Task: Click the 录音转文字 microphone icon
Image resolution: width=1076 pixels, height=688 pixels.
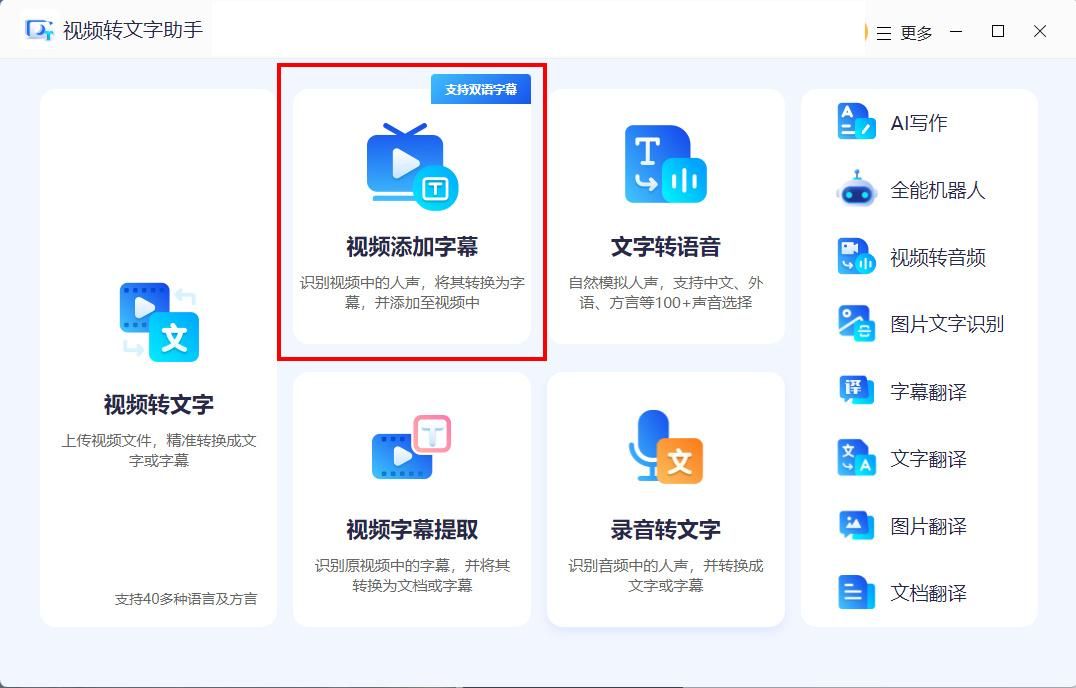Action: (x=666, y=447)
